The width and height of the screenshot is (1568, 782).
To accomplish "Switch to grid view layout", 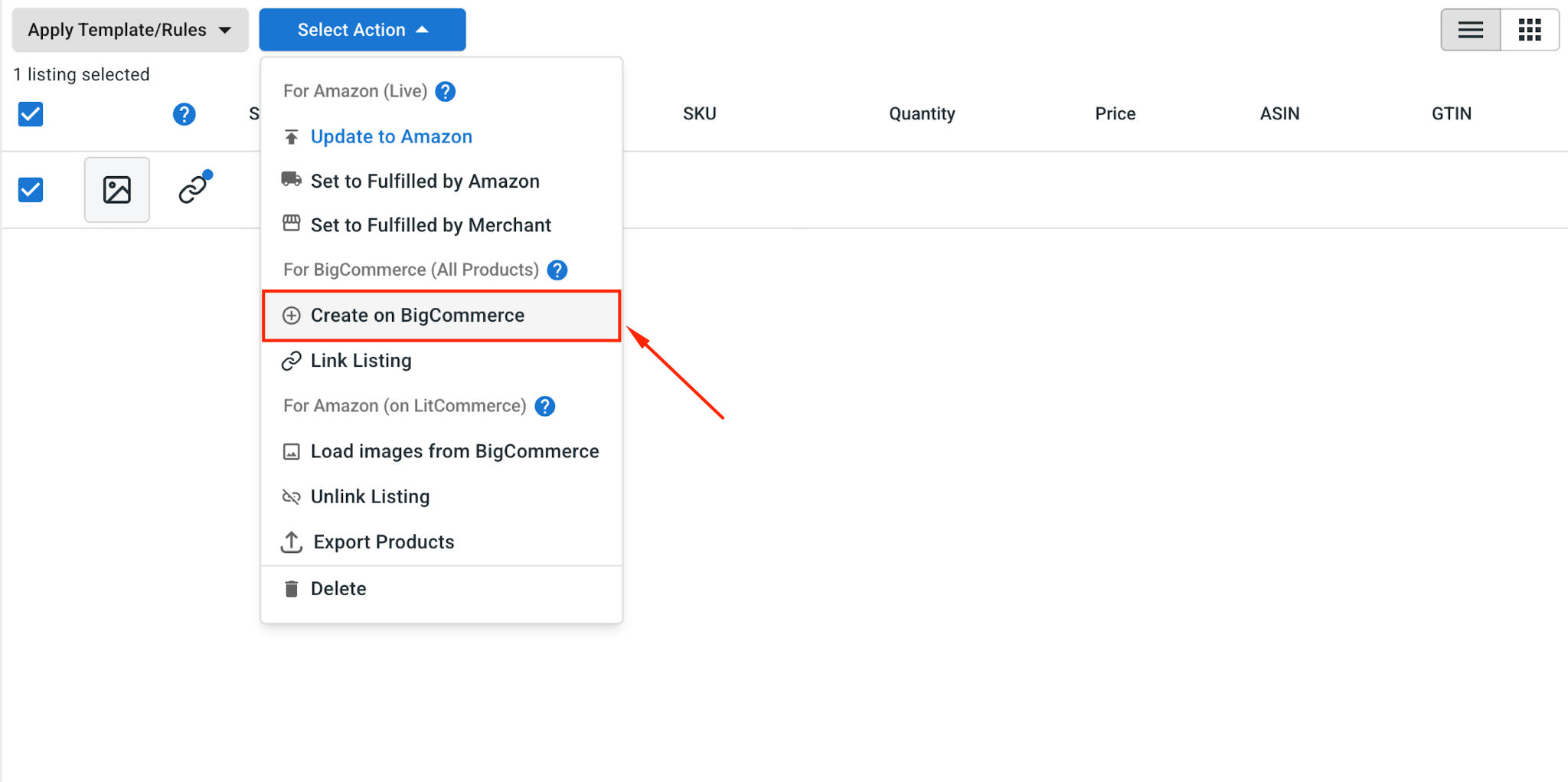I will tap(1530, 30).
